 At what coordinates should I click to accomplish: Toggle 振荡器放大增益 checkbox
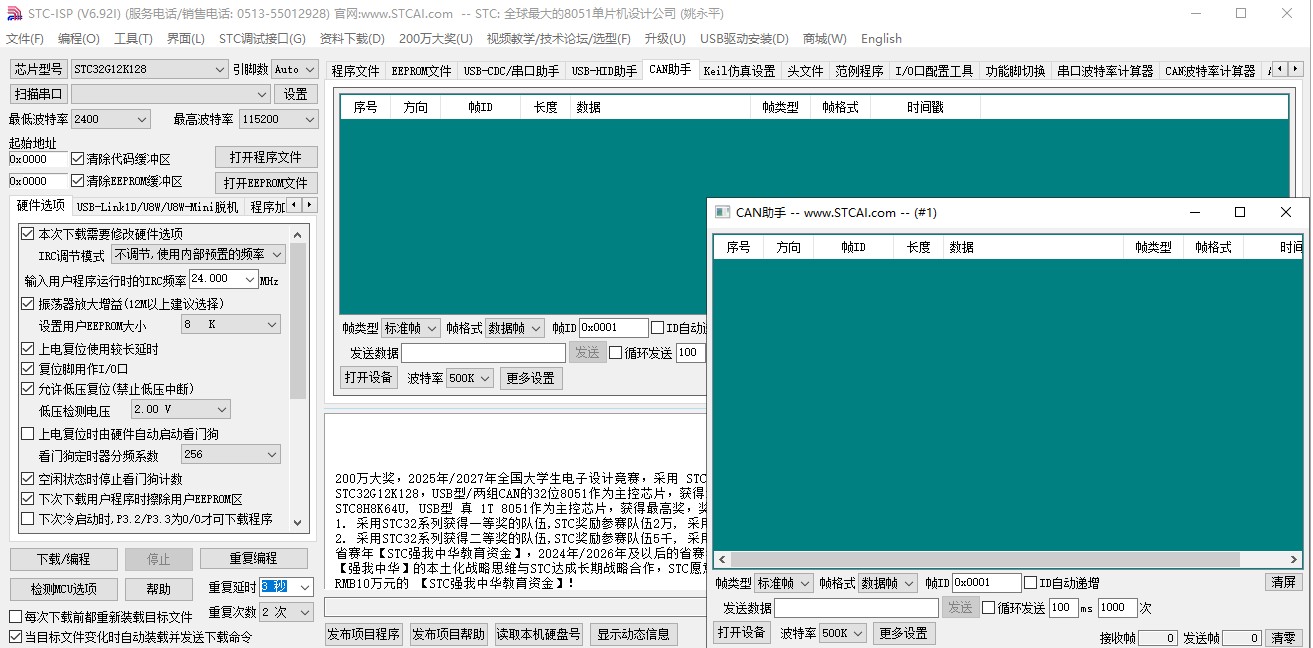tap(28, 304)
